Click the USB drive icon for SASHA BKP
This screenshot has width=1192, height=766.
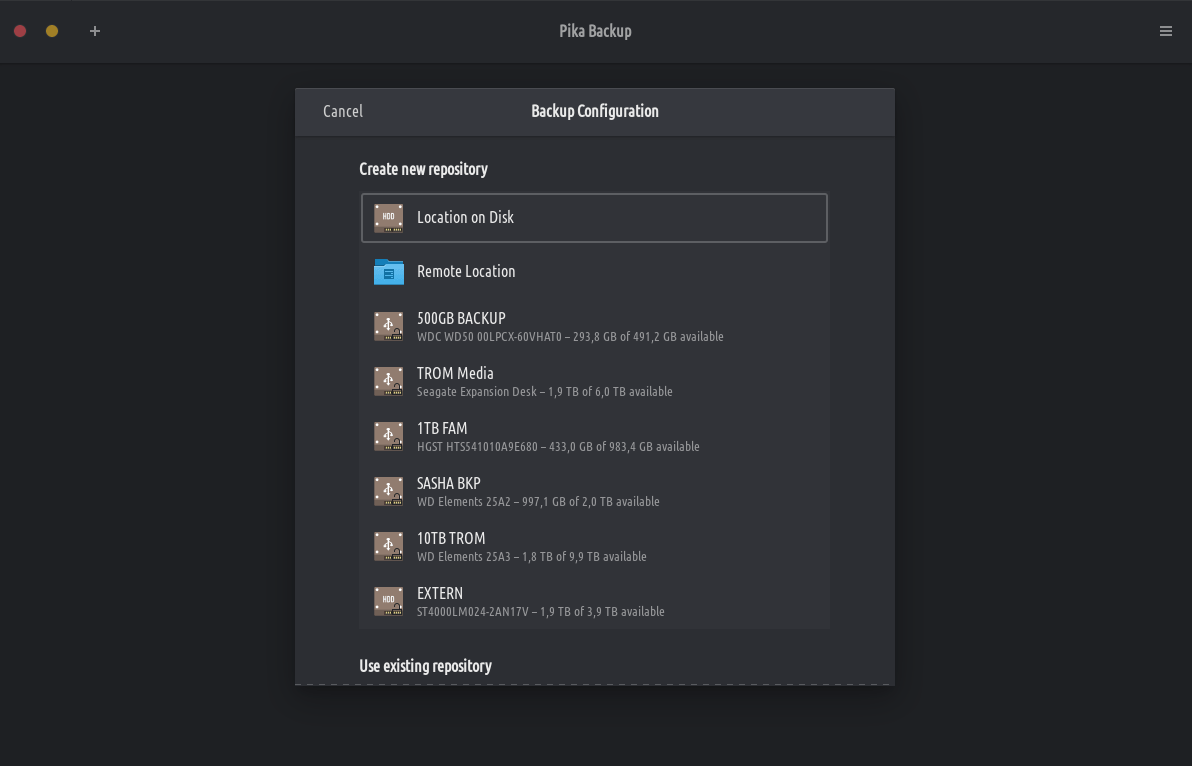coord(389,492)
